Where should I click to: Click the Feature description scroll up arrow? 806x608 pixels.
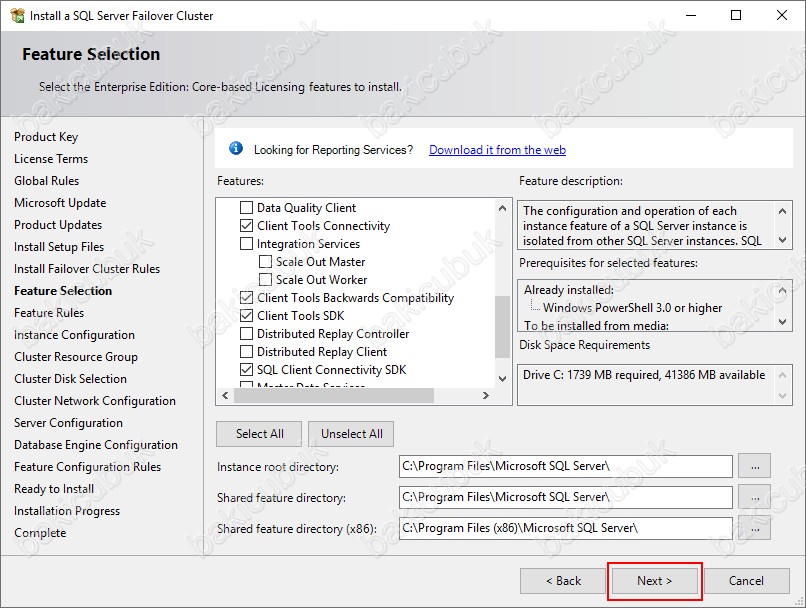[x=782, y=211]
